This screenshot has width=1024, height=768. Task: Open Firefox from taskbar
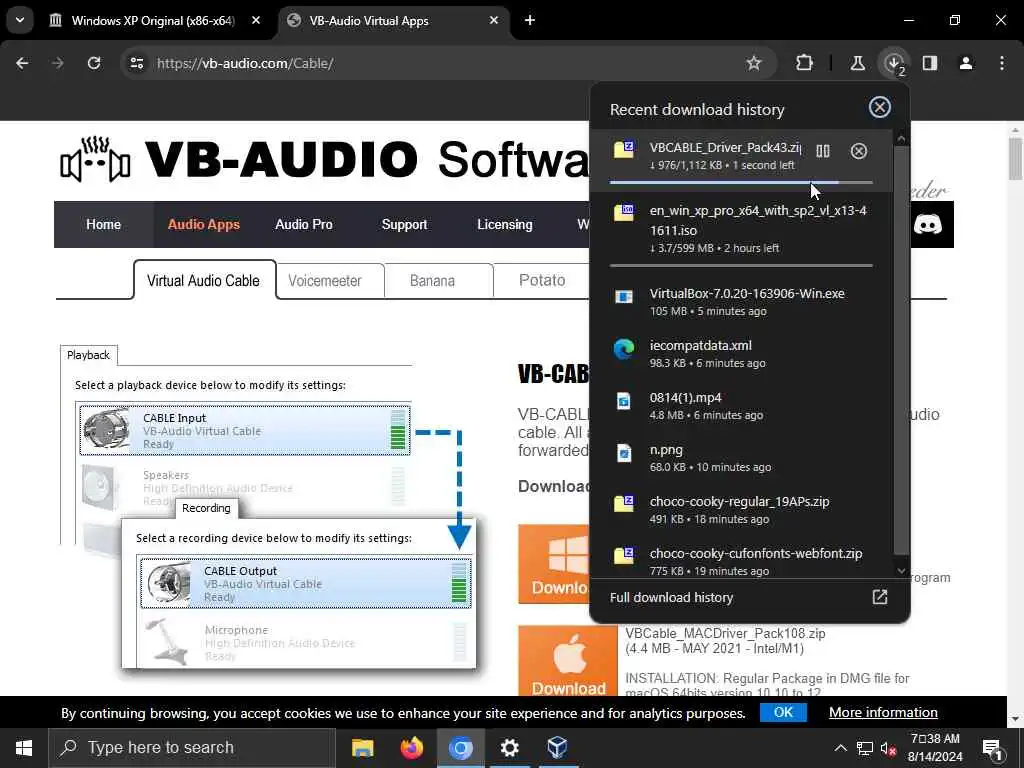click(x=411, y=748)
